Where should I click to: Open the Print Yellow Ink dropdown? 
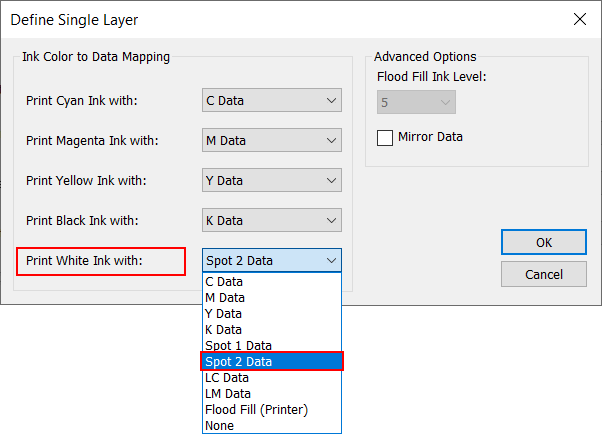coord(271,180)
